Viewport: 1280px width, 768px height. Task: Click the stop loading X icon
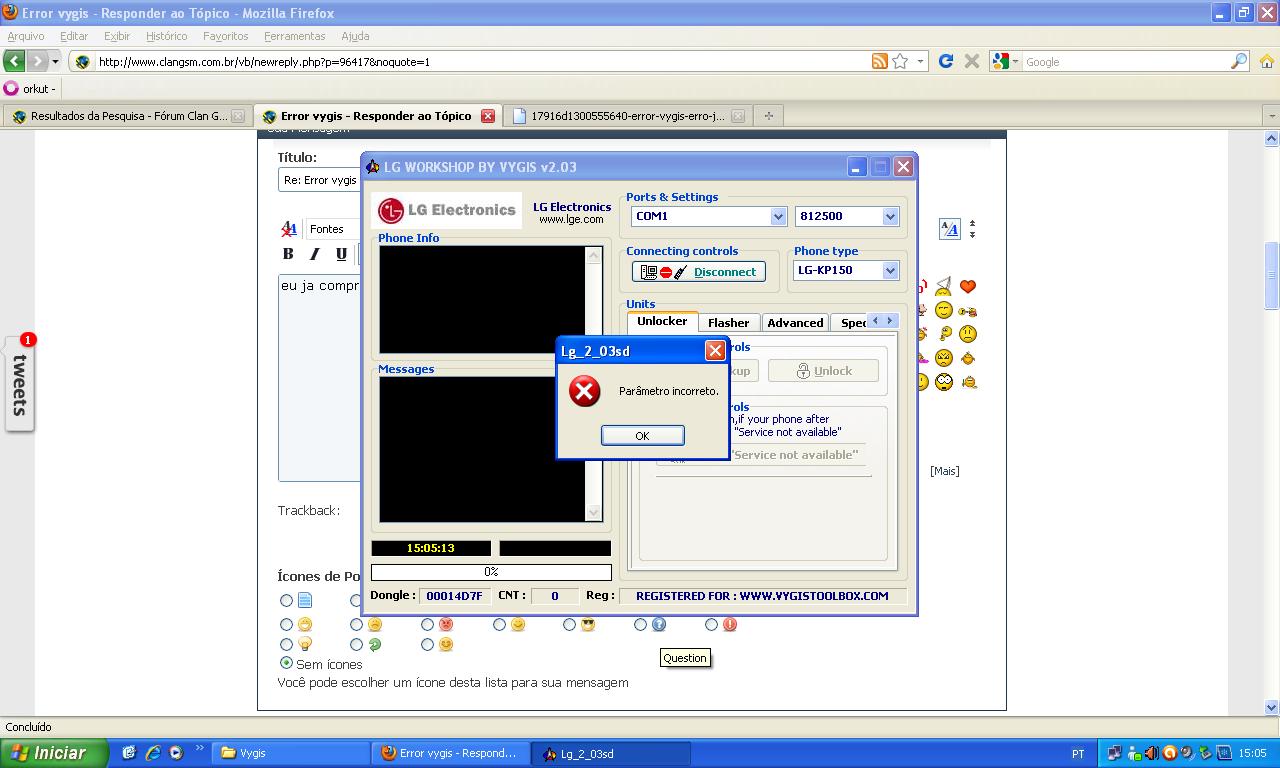pos(971,61)
